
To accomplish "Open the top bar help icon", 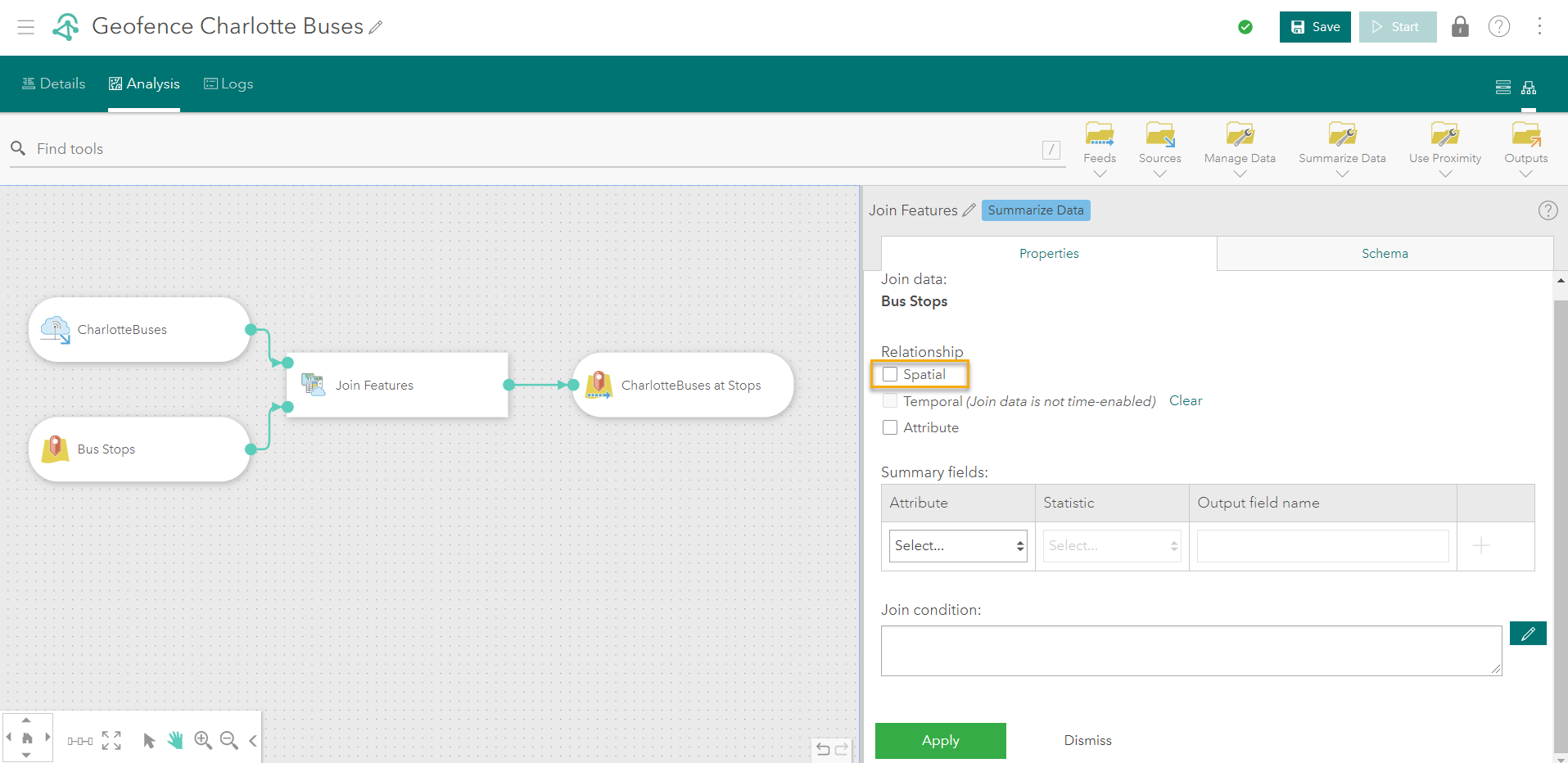I will 1499,27.
